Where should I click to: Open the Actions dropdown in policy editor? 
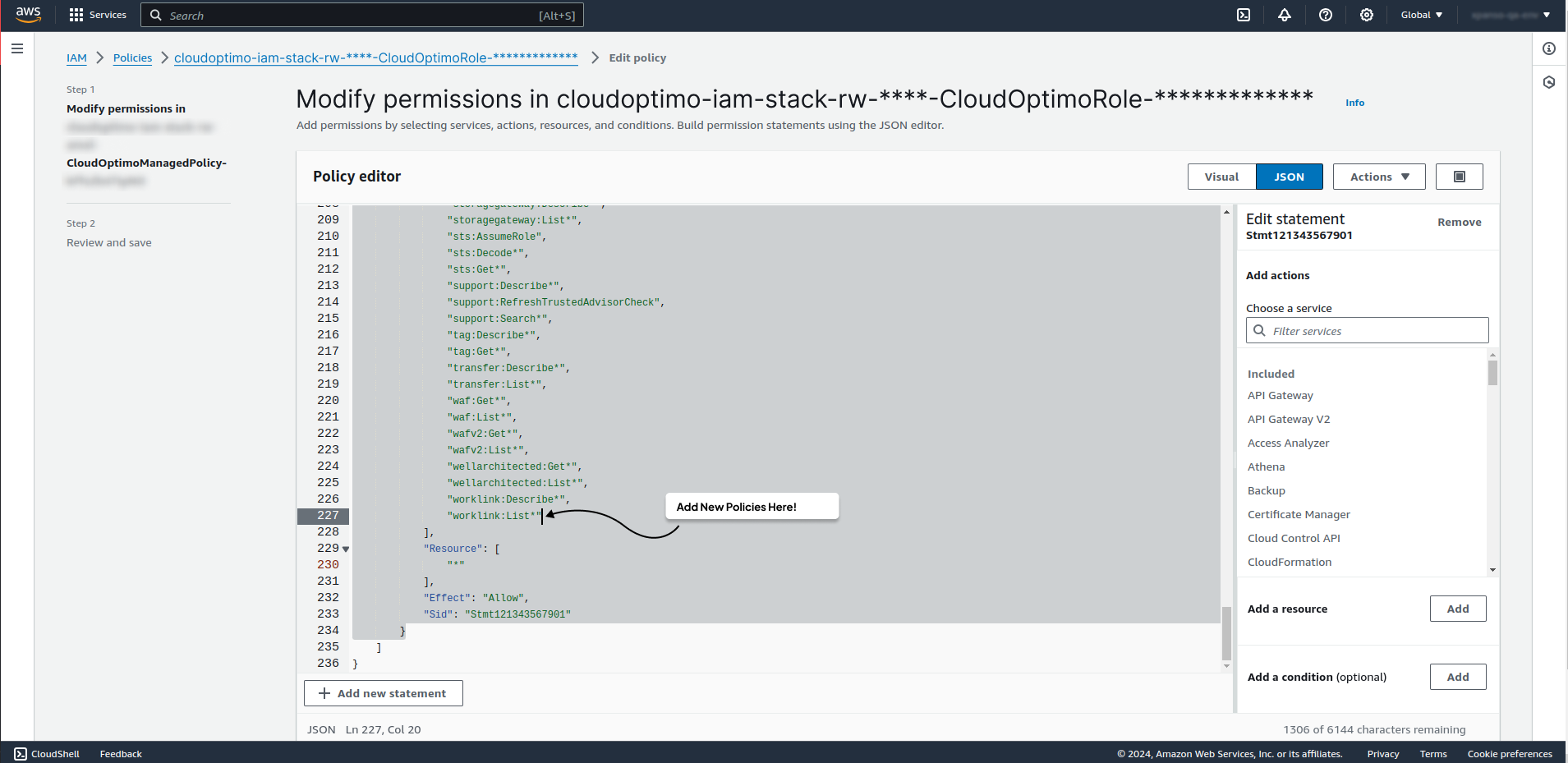tap(1379, 177)
